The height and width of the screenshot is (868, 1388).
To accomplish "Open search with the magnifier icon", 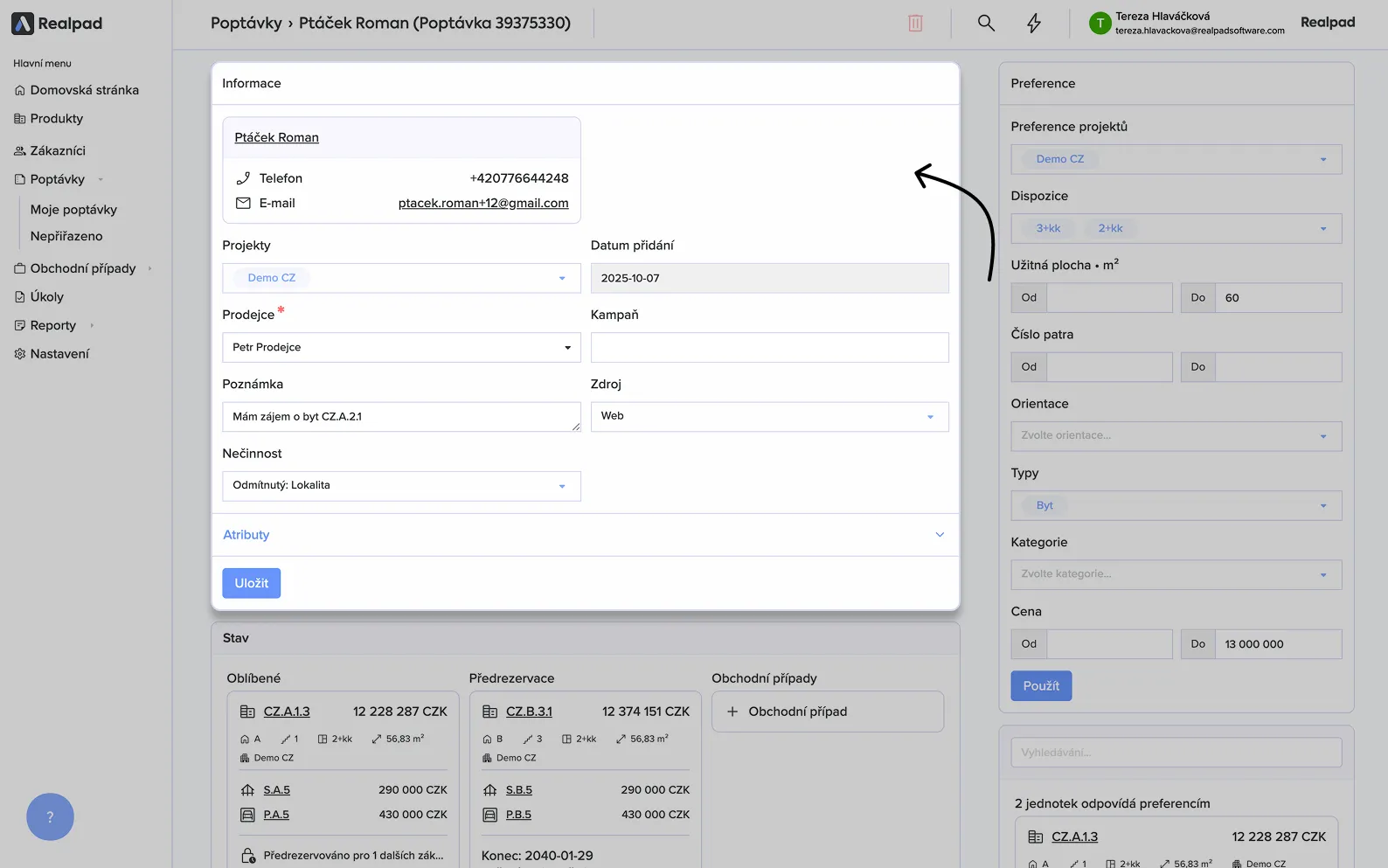I will coord(986,24).
